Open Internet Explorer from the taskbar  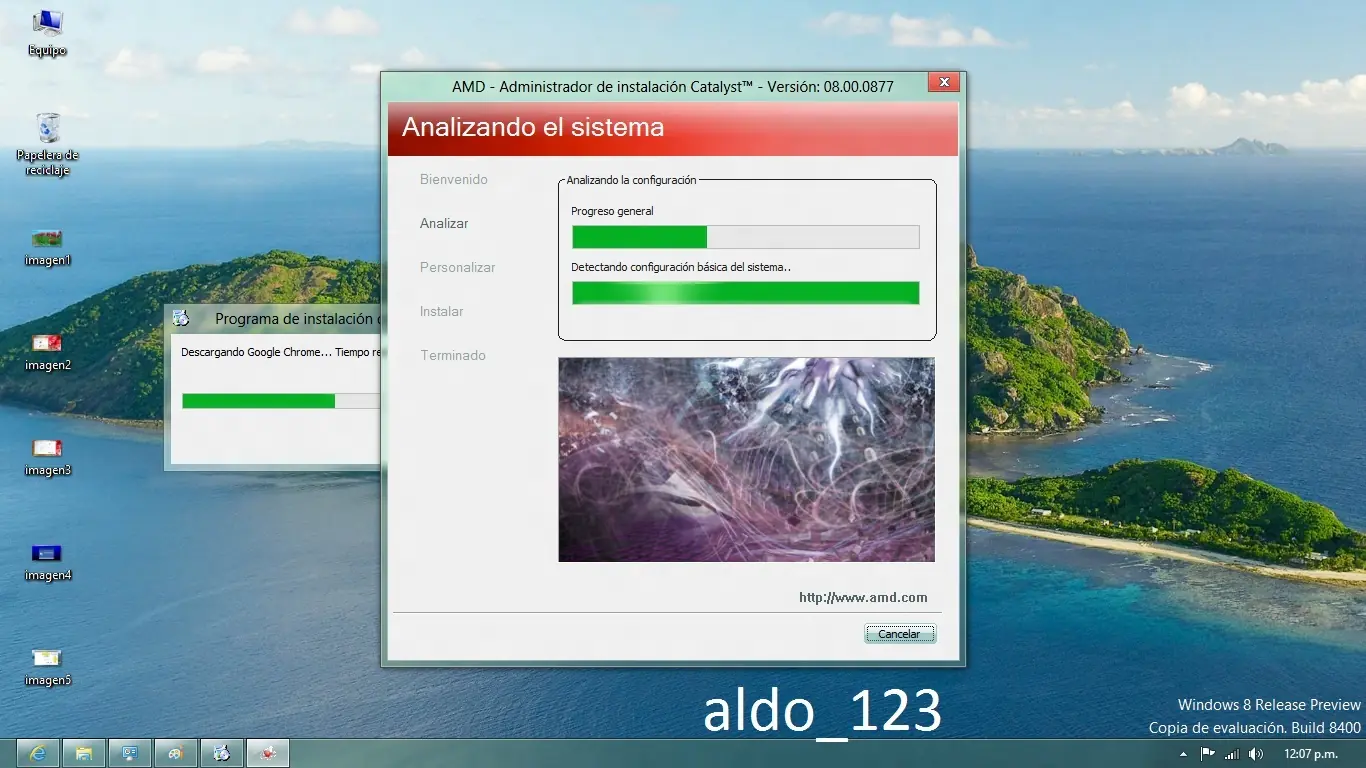pos(37,753)
